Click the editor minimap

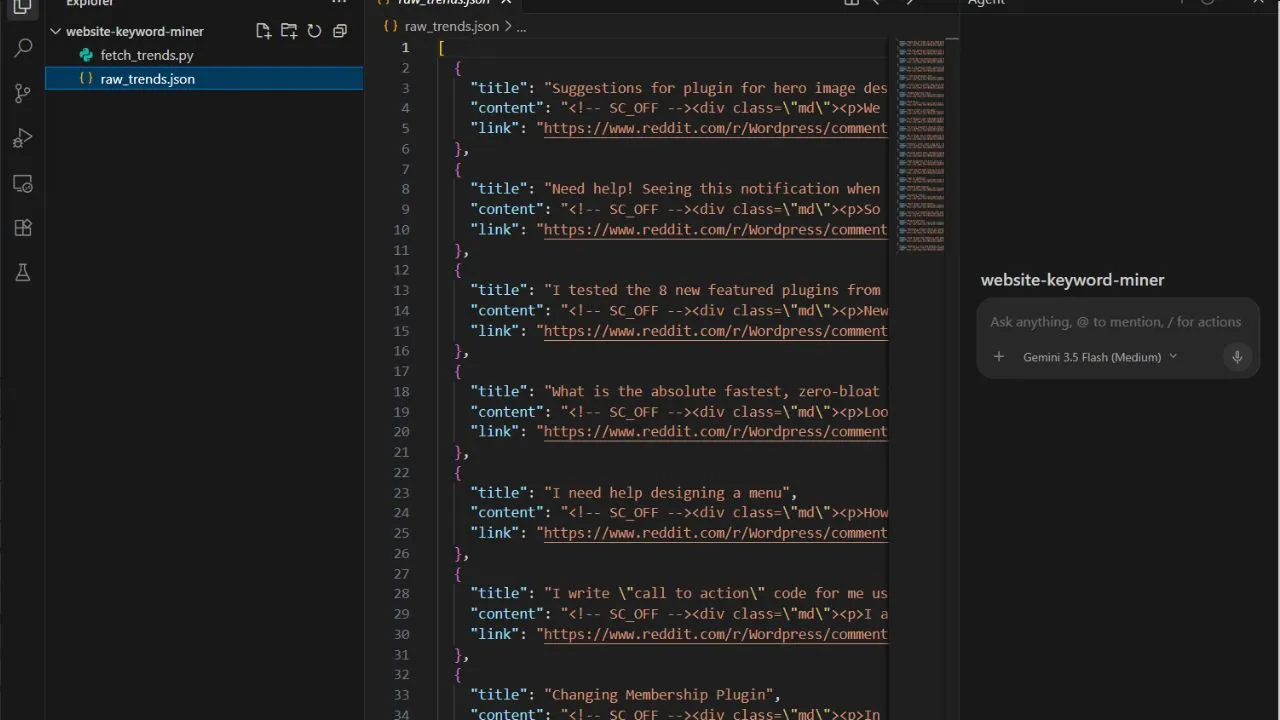click(922, 145)
